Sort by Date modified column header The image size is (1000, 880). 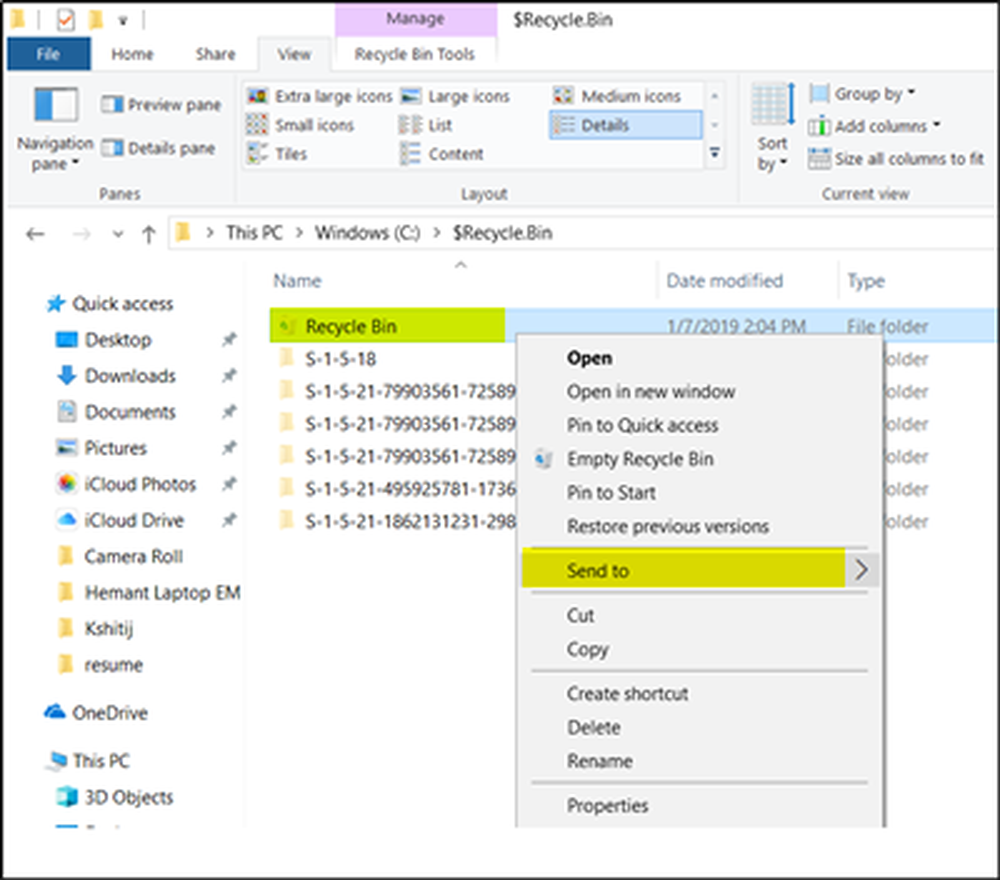pos(725,281)
